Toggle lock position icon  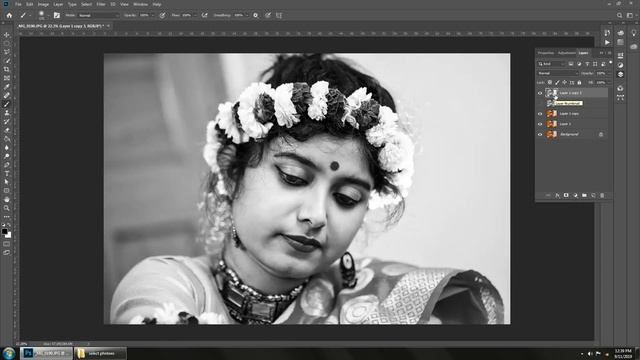pyautogui.click(x=564, y=82)
